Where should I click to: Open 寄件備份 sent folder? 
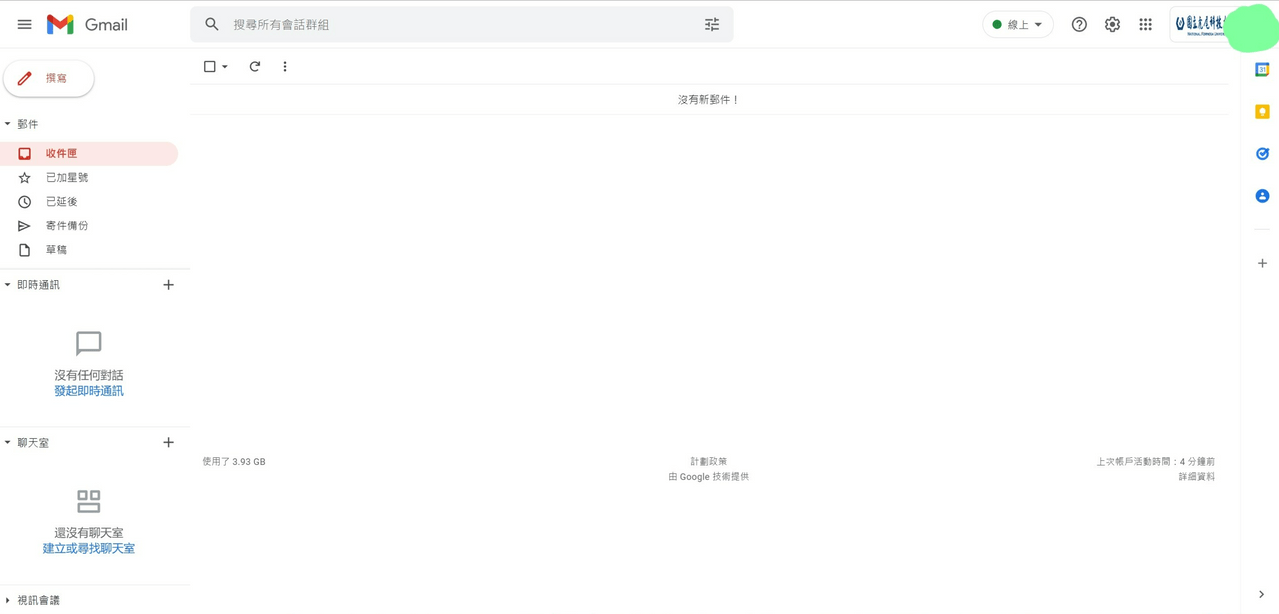tap(89, 226)
